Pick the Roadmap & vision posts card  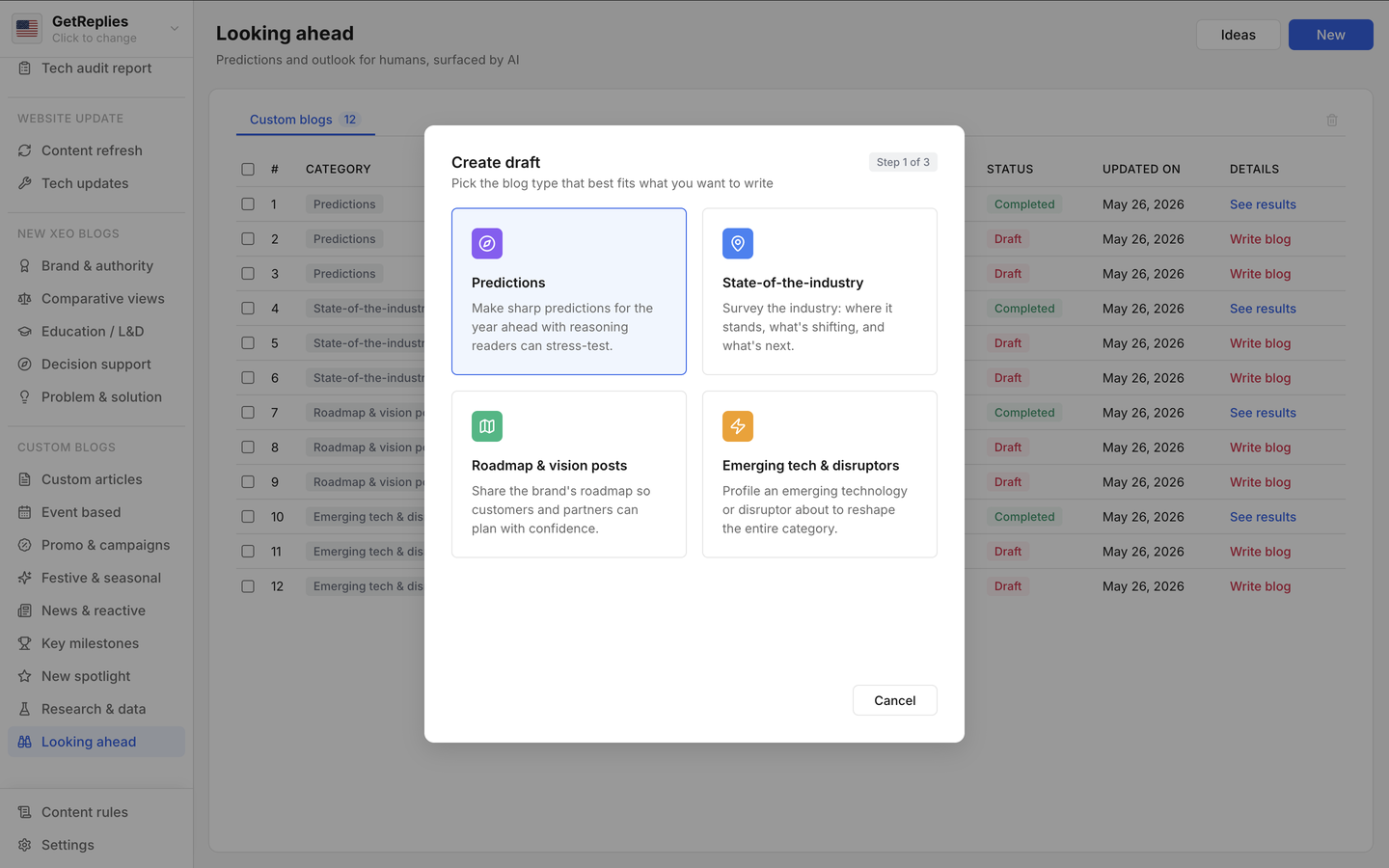pyautogui.click(x=569, y=475)
